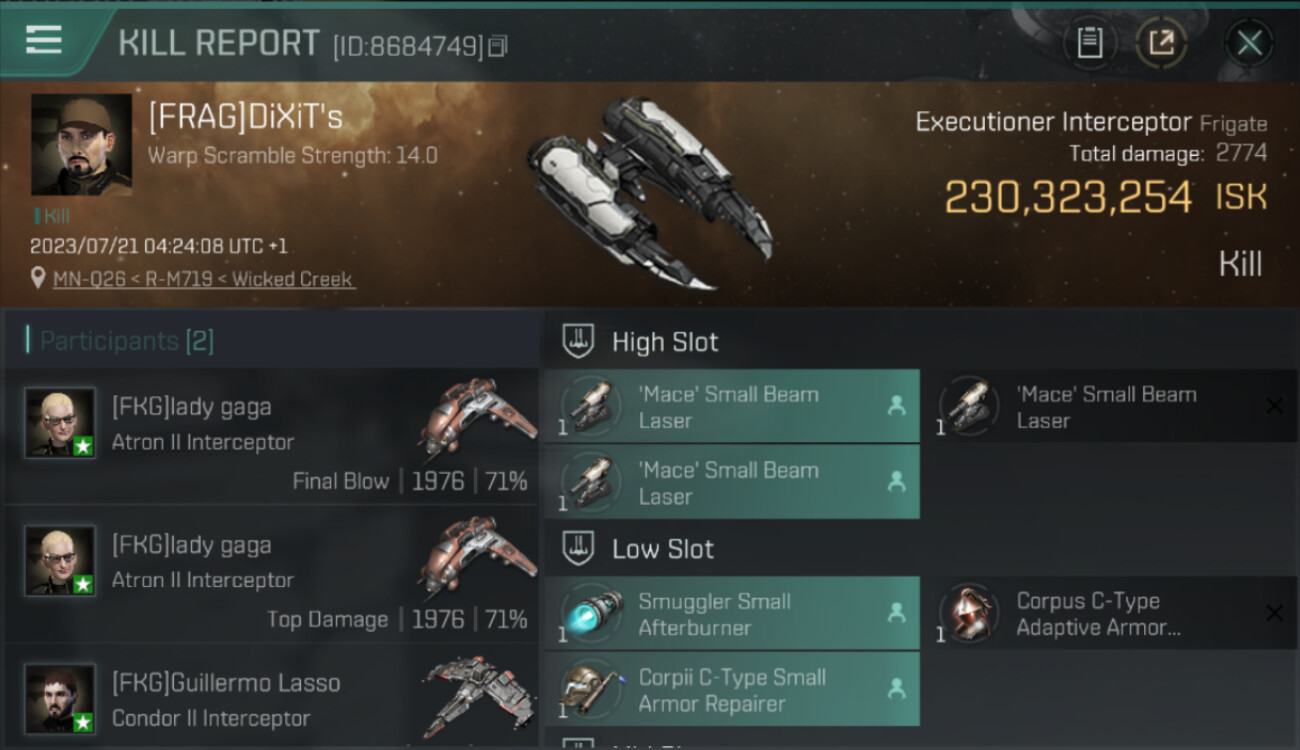Click Guillermo Lasso's portrait
The height and width of the screenshot is (750, 1300).
coord(60,697)
